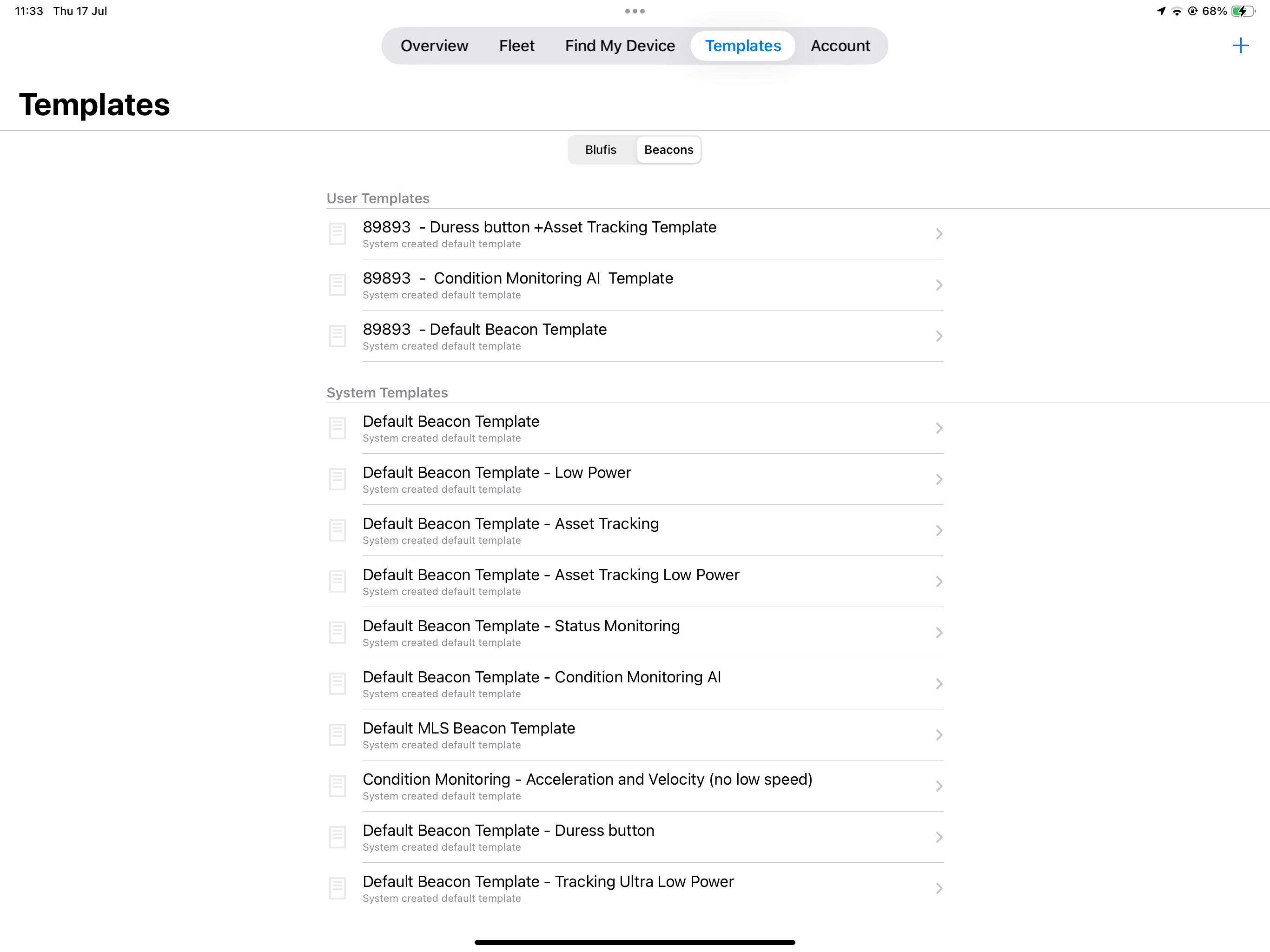
Task: Open chevron for Acceleration and Velocity template
Action: click(939, 786)
